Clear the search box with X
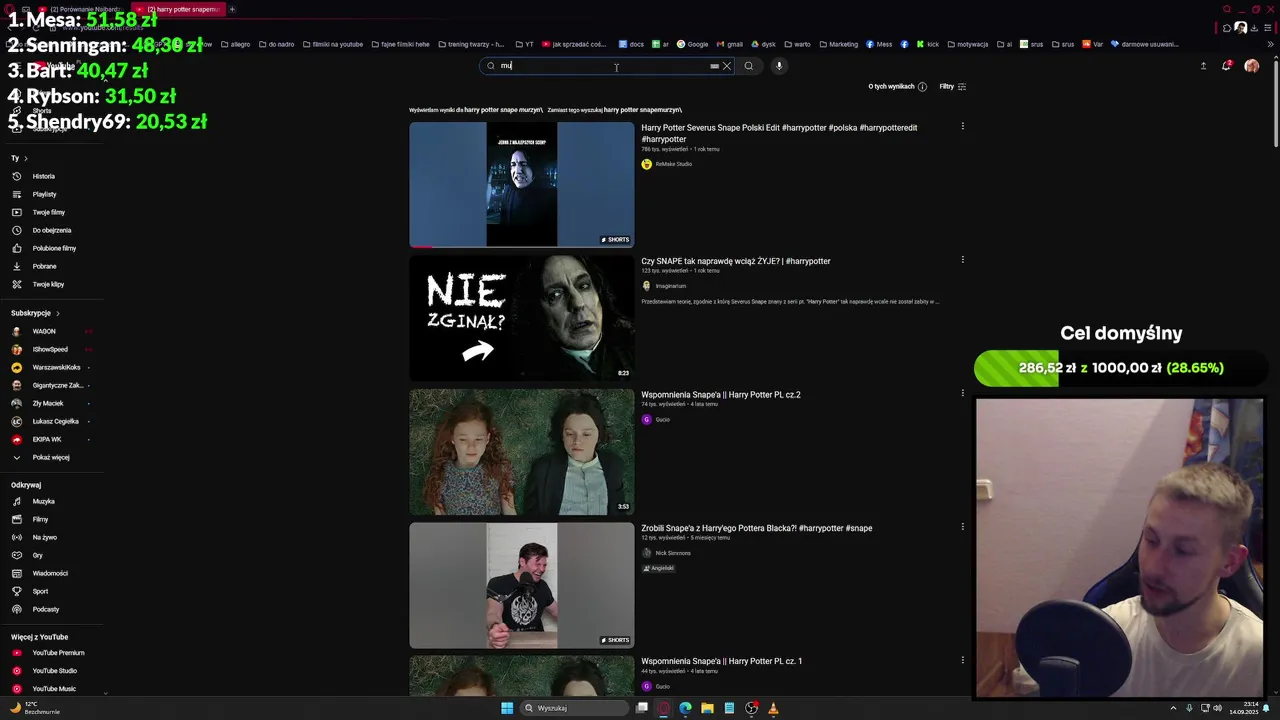This screenshot has width=1280, height=720. click(x=727, y=66)
